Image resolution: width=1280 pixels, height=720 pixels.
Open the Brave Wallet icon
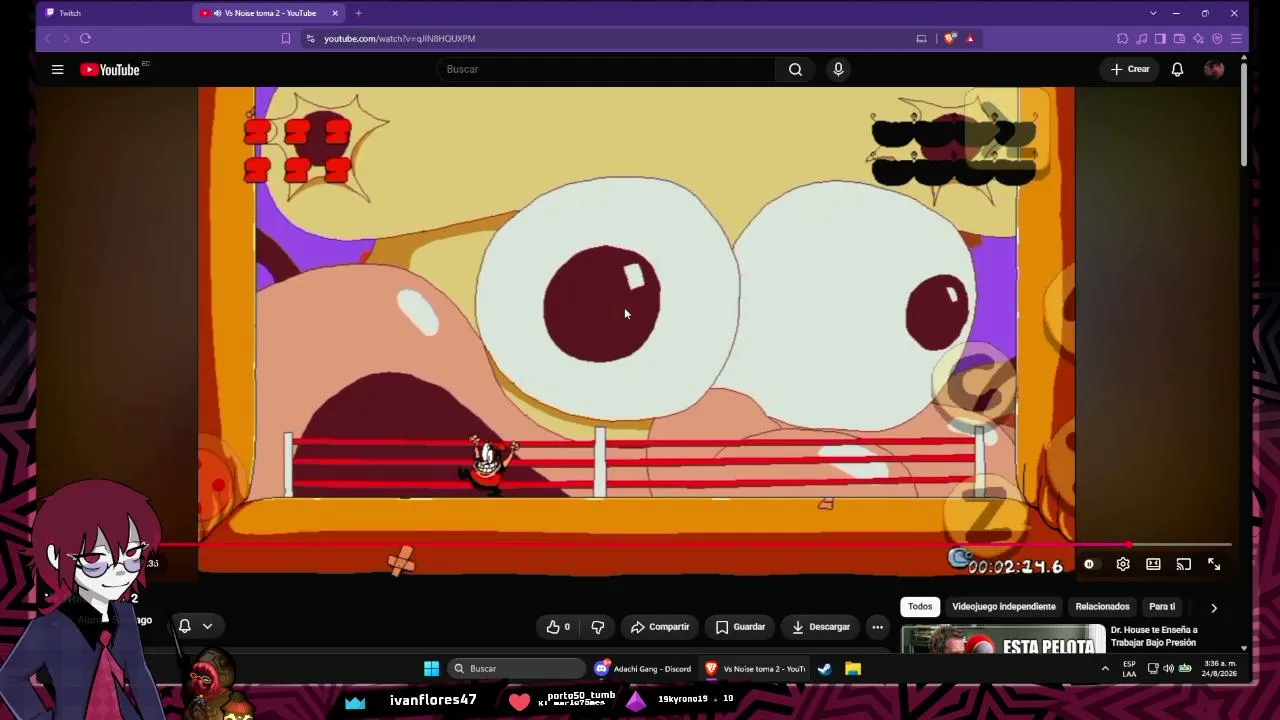click(x=1179, y=38)
